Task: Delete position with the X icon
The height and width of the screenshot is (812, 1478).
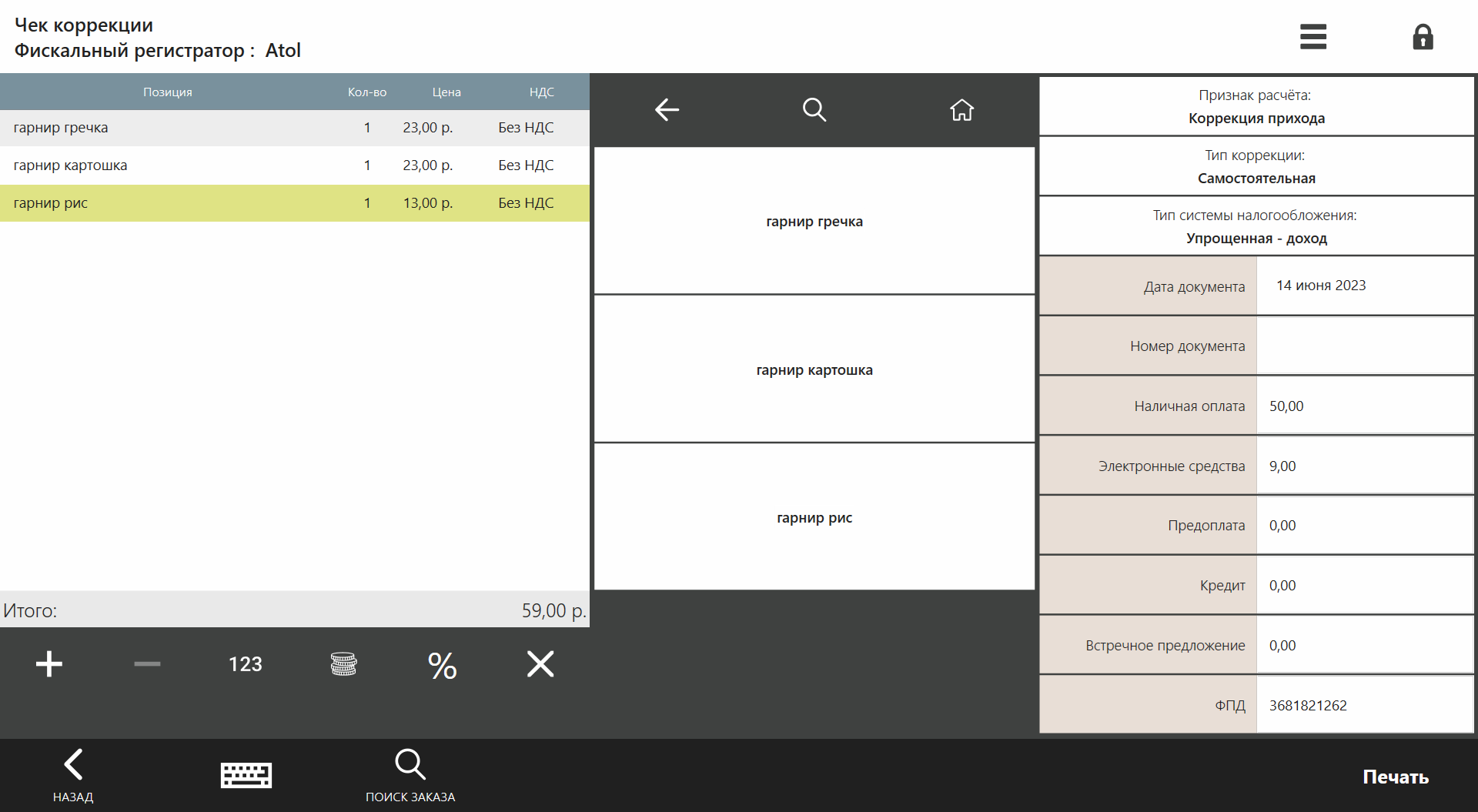Action: pos(540,664)
